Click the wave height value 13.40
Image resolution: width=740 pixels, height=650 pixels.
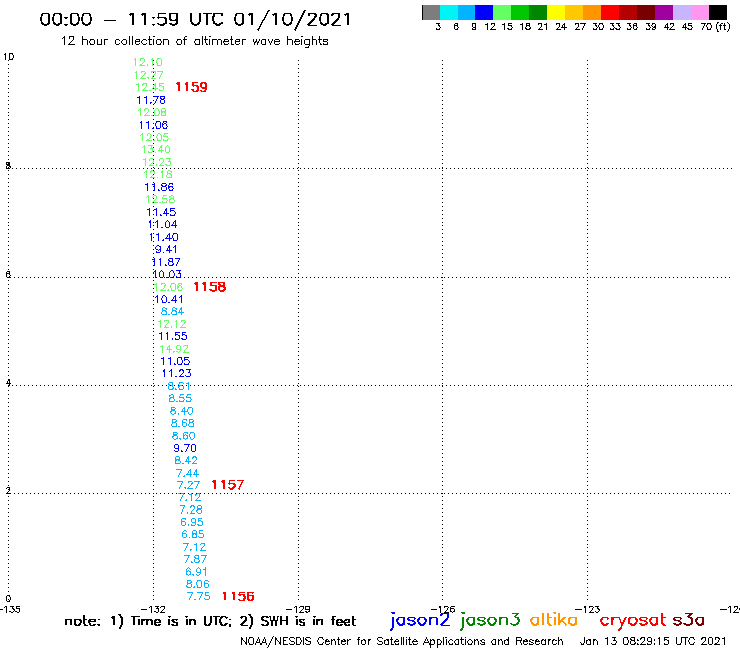156,150
